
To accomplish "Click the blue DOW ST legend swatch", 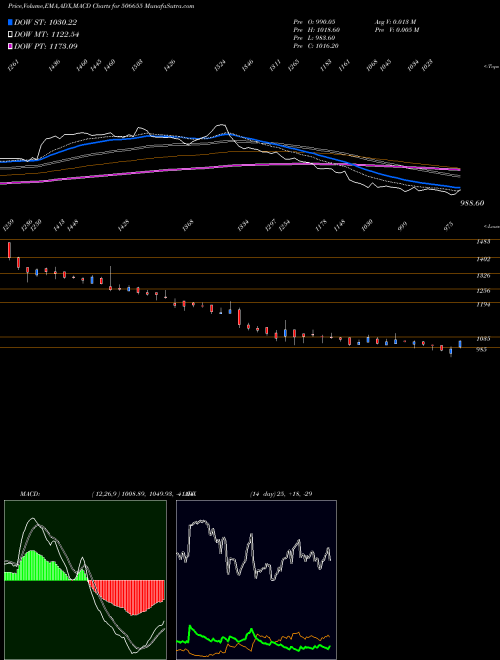I will (11, 22).
